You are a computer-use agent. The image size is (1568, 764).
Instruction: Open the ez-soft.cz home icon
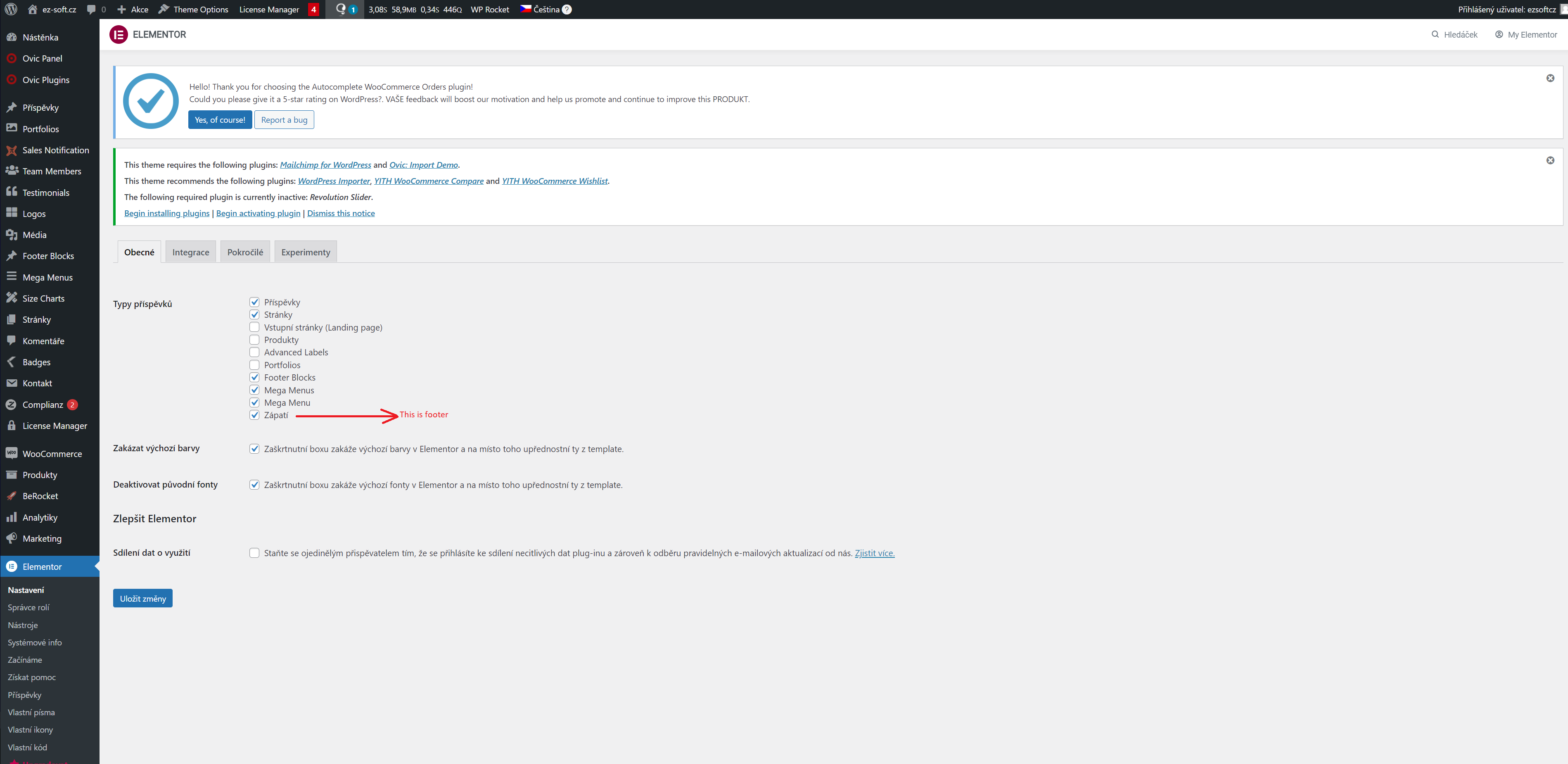pyautogui.click(x=33, y=9)
